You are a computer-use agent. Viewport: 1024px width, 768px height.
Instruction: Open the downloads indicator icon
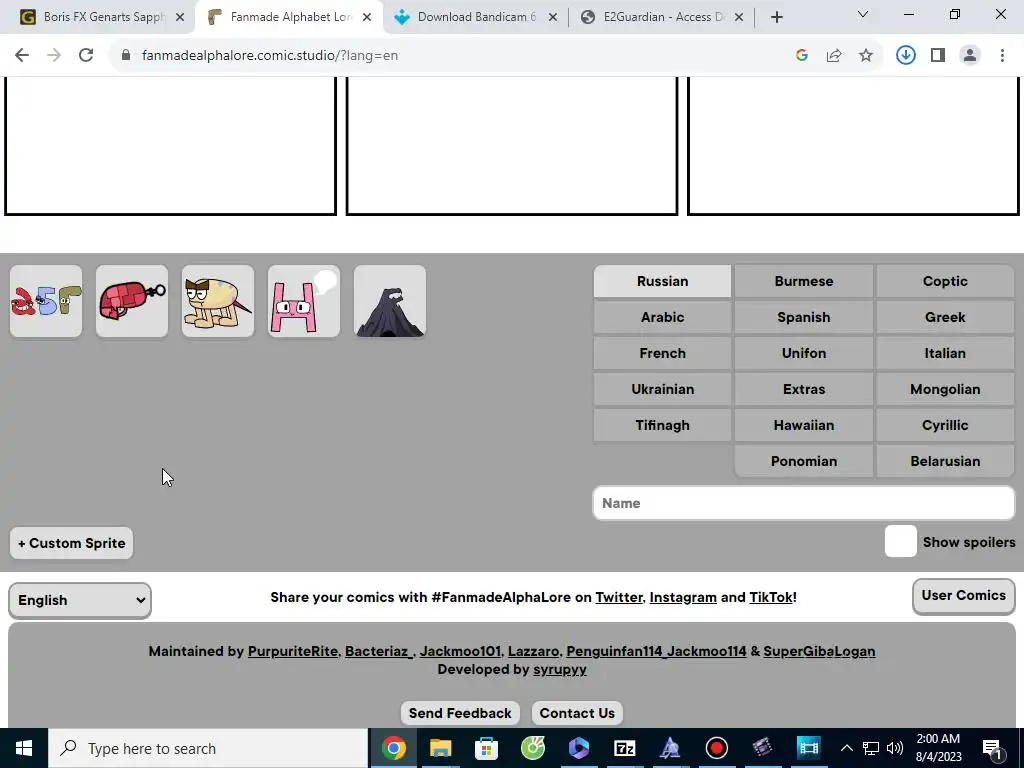[905, 56]
